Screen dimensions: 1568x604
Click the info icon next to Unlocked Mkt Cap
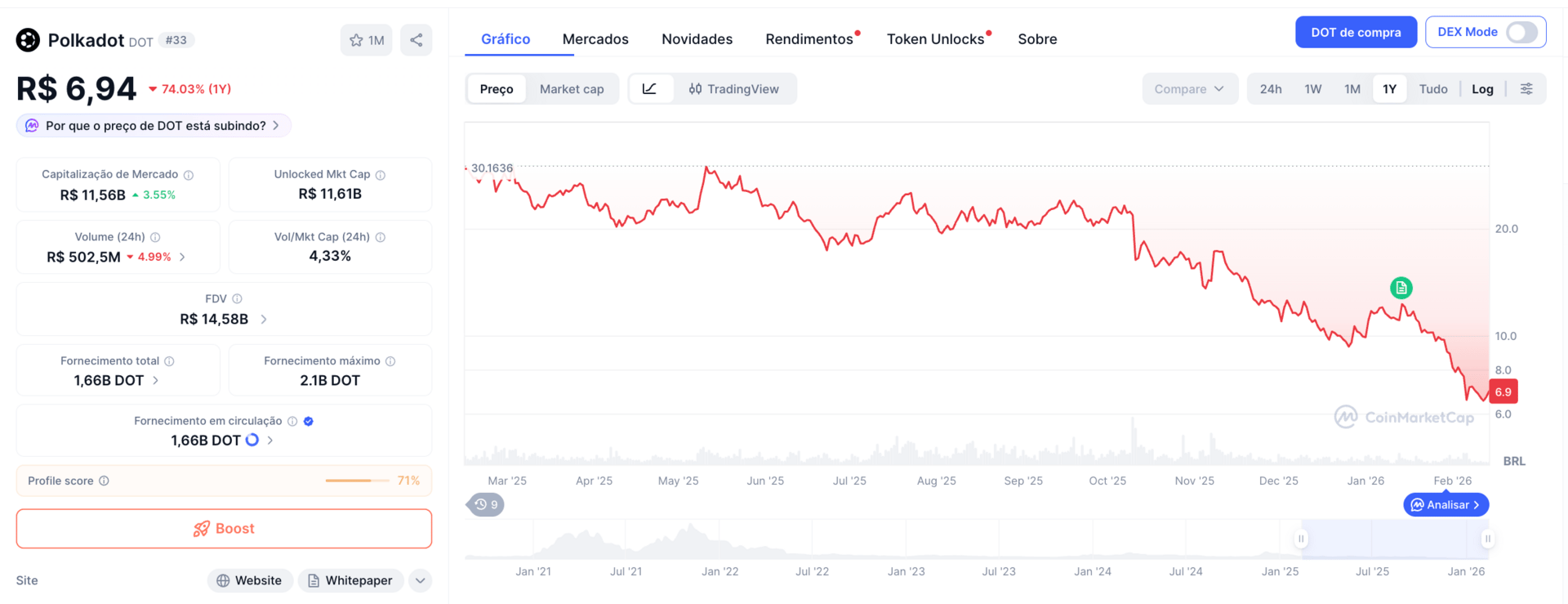[381, 175]
